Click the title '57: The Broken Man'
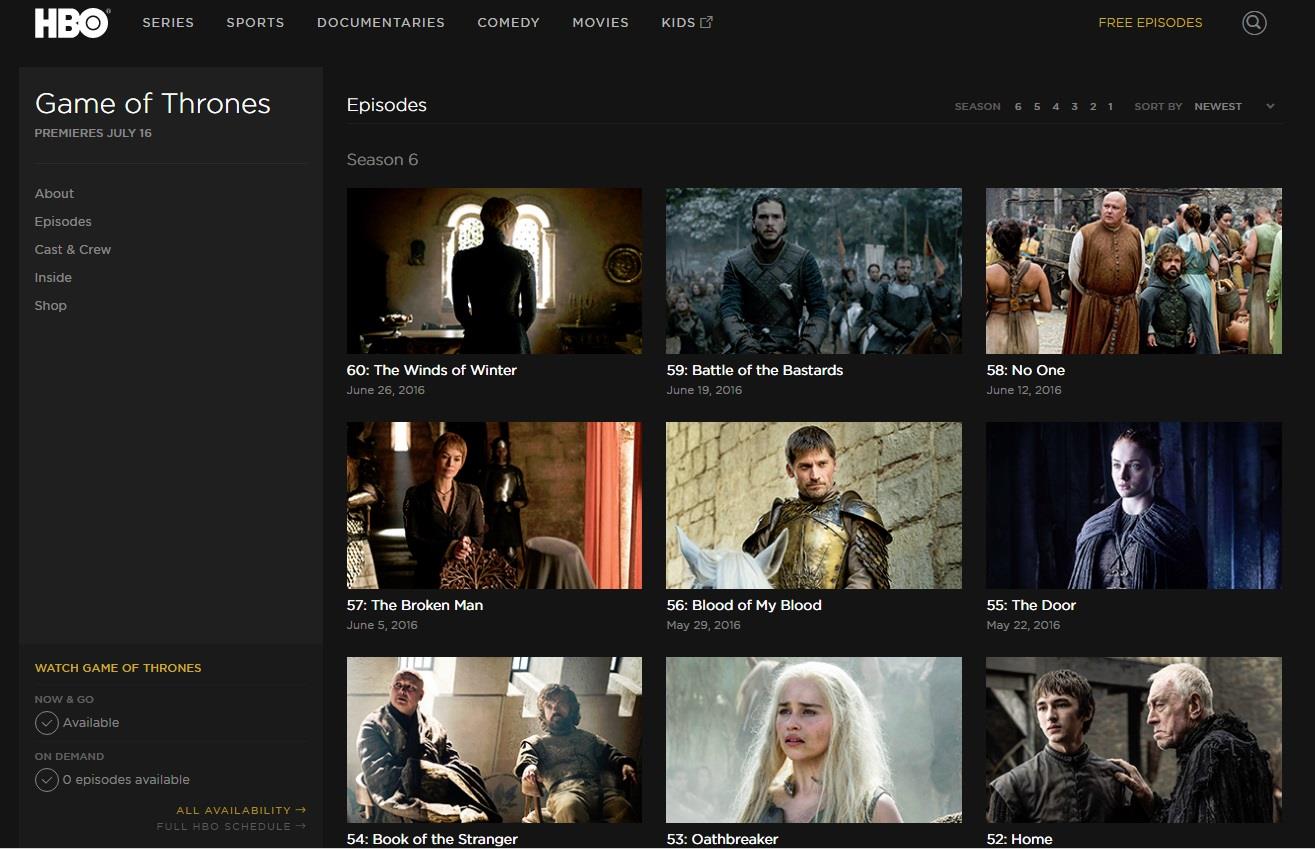The image size is (1315, 849). click(415, 605)
